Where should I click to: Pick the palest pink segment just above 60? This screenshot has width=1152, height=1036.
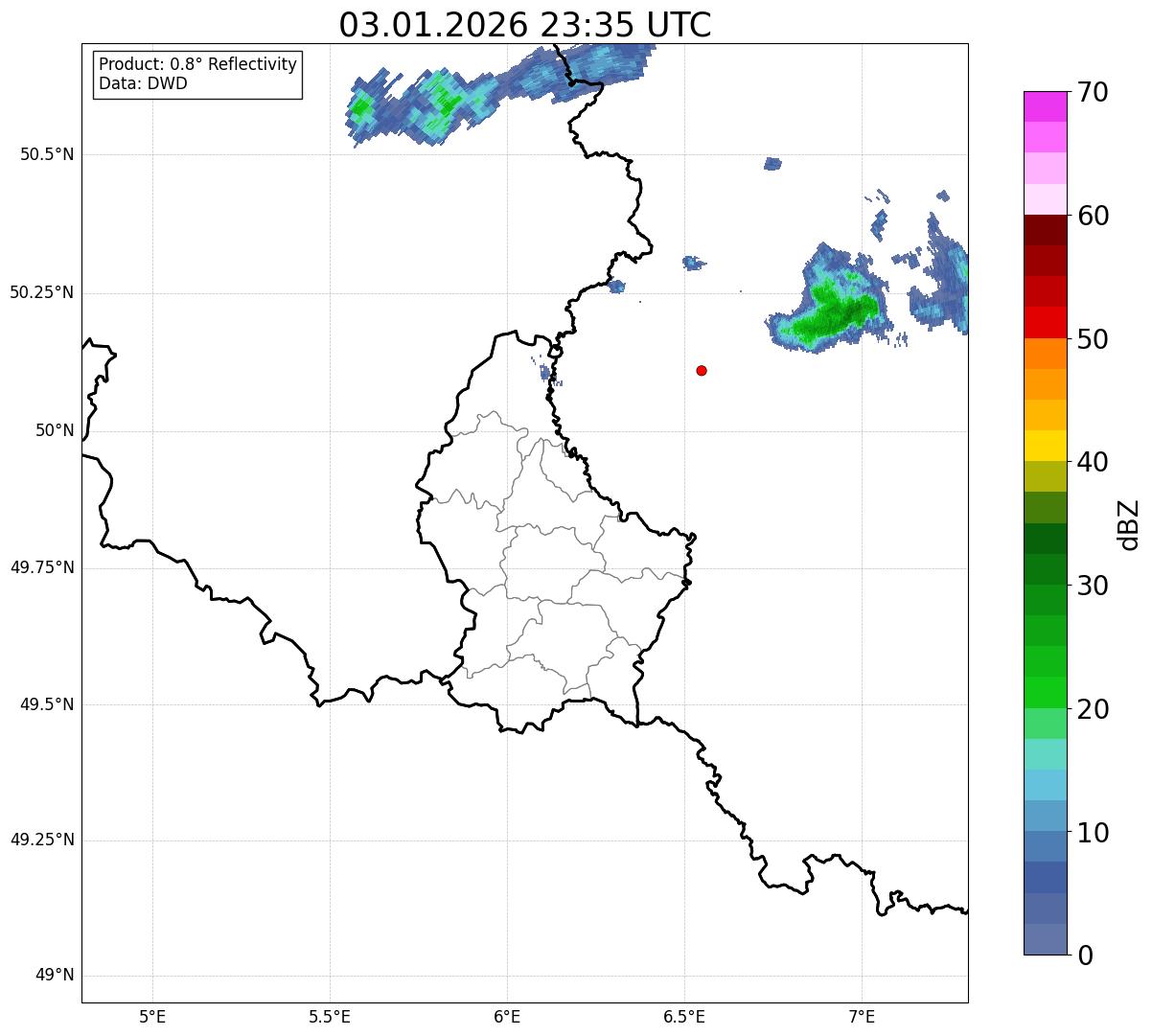[x=1045, y=199]
